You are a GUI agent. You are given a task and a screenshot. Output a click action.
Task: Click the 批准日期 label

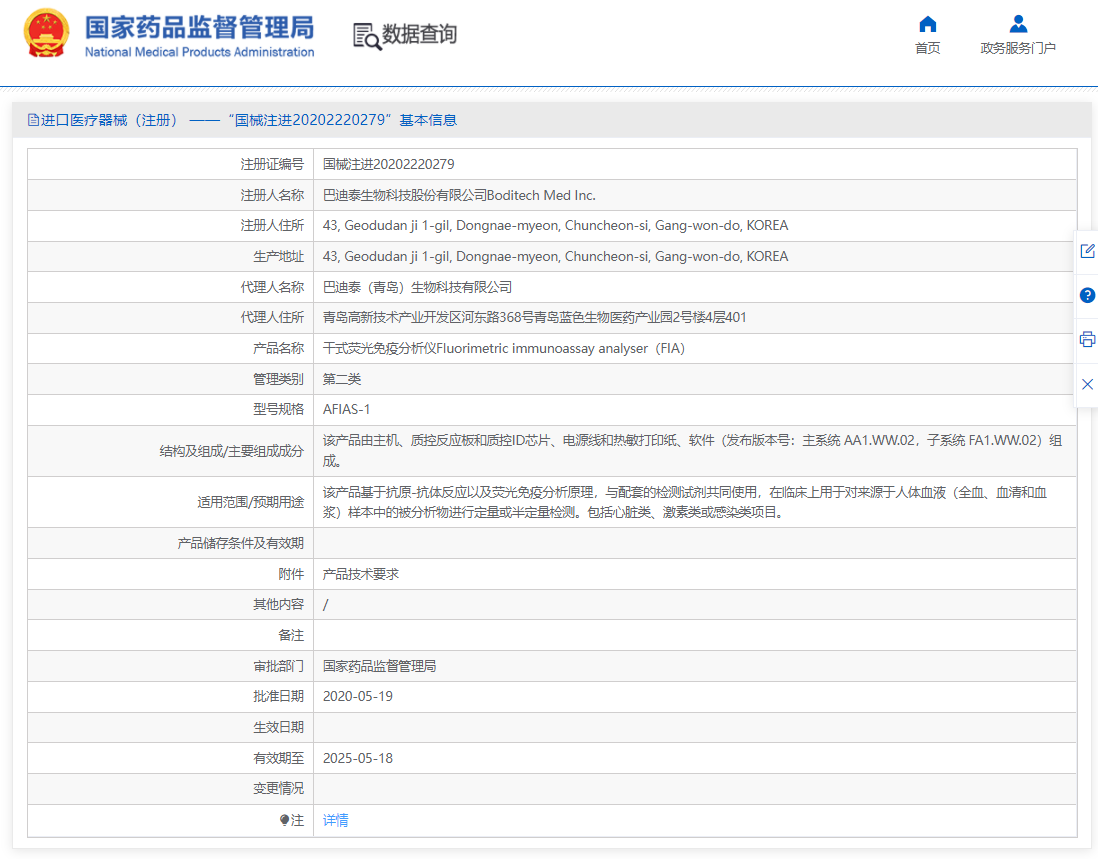click(279, 697)
